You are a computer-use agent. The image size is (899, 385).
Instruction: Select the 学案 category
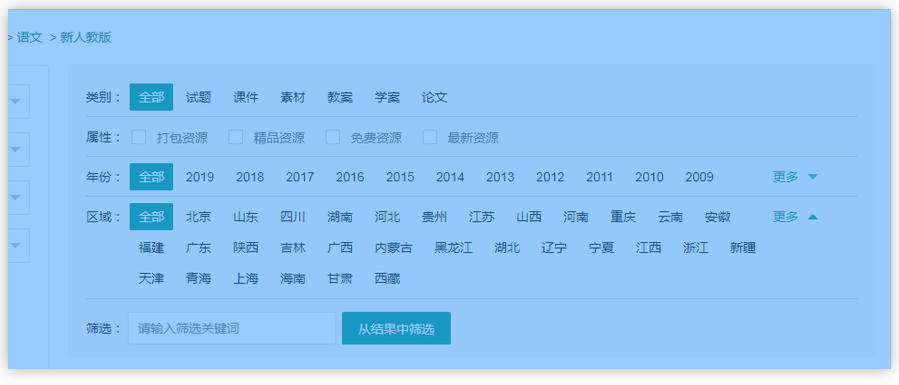(x=387, y=97)
